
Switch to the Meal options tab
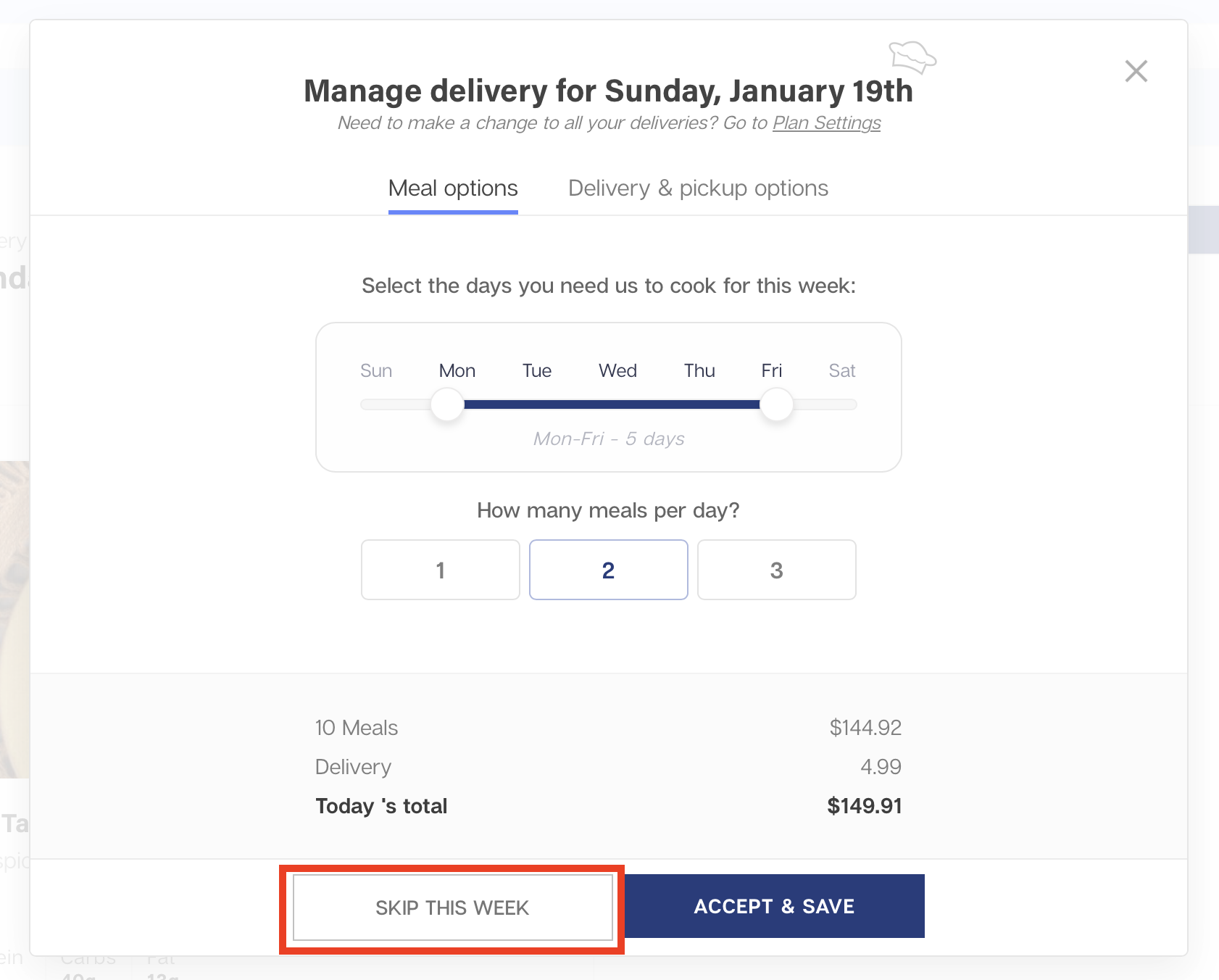[453, 188]
